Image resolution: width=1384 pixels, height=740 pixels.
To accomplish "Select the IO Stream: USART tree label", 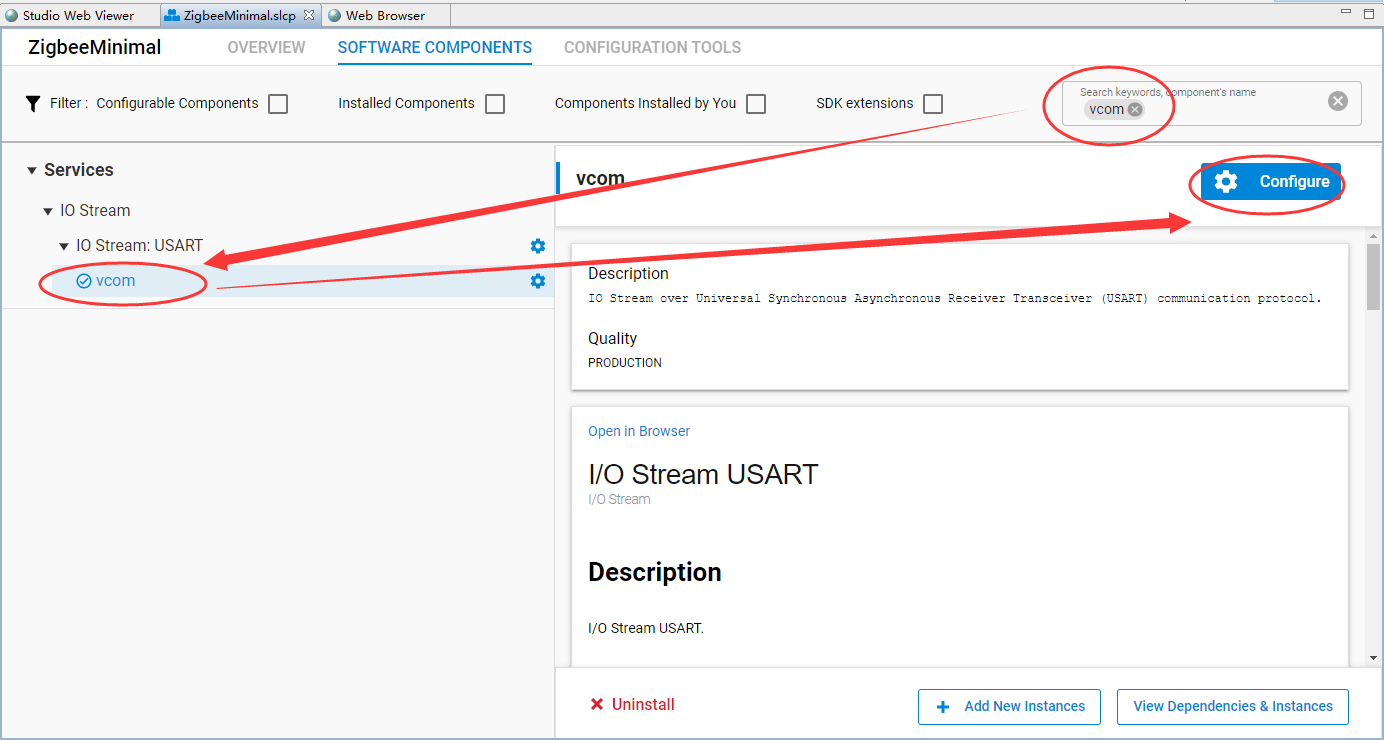I will click(x=140, y=246).
